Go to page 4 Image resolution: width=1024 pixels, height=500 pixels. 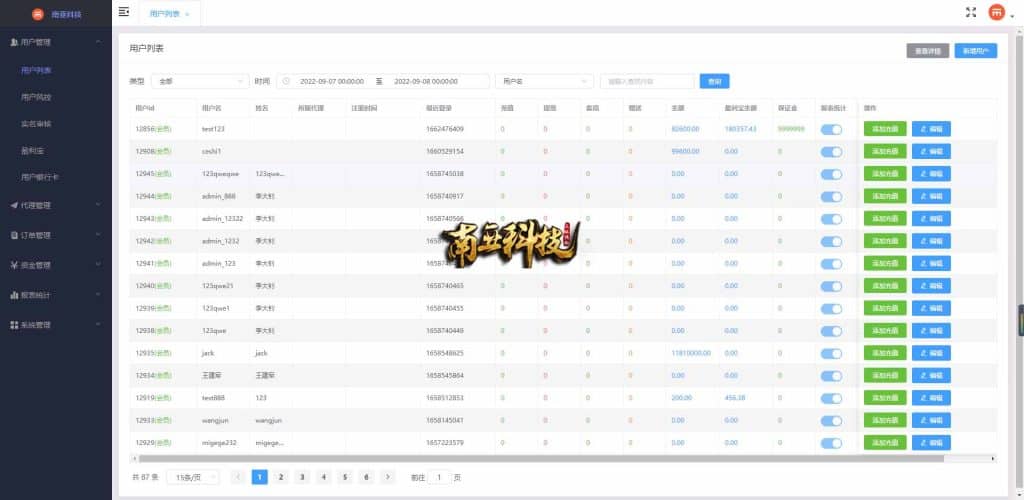[x=323, y=477]
